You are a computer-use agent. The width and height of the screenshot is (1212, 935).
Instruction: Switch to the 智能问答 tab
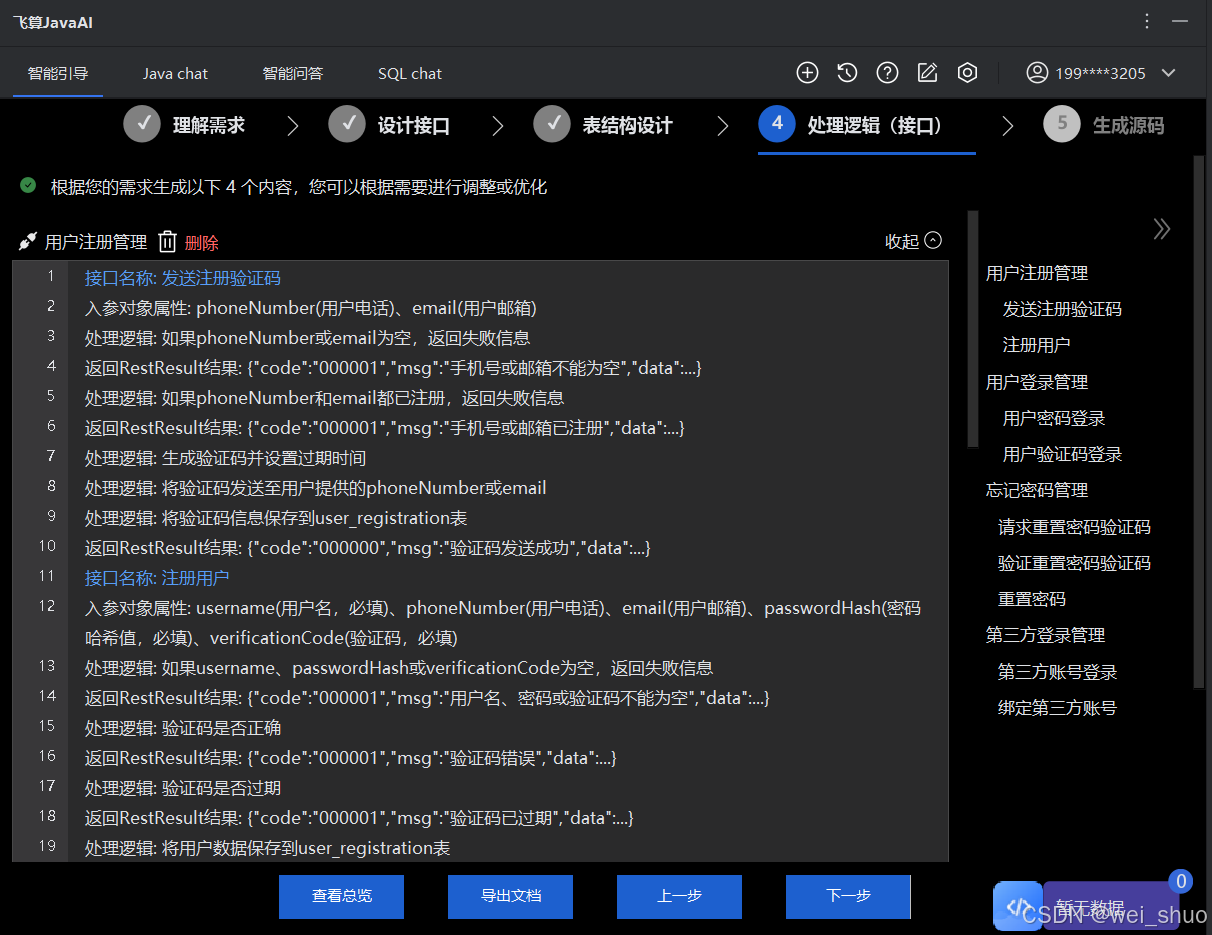[293, 73]
